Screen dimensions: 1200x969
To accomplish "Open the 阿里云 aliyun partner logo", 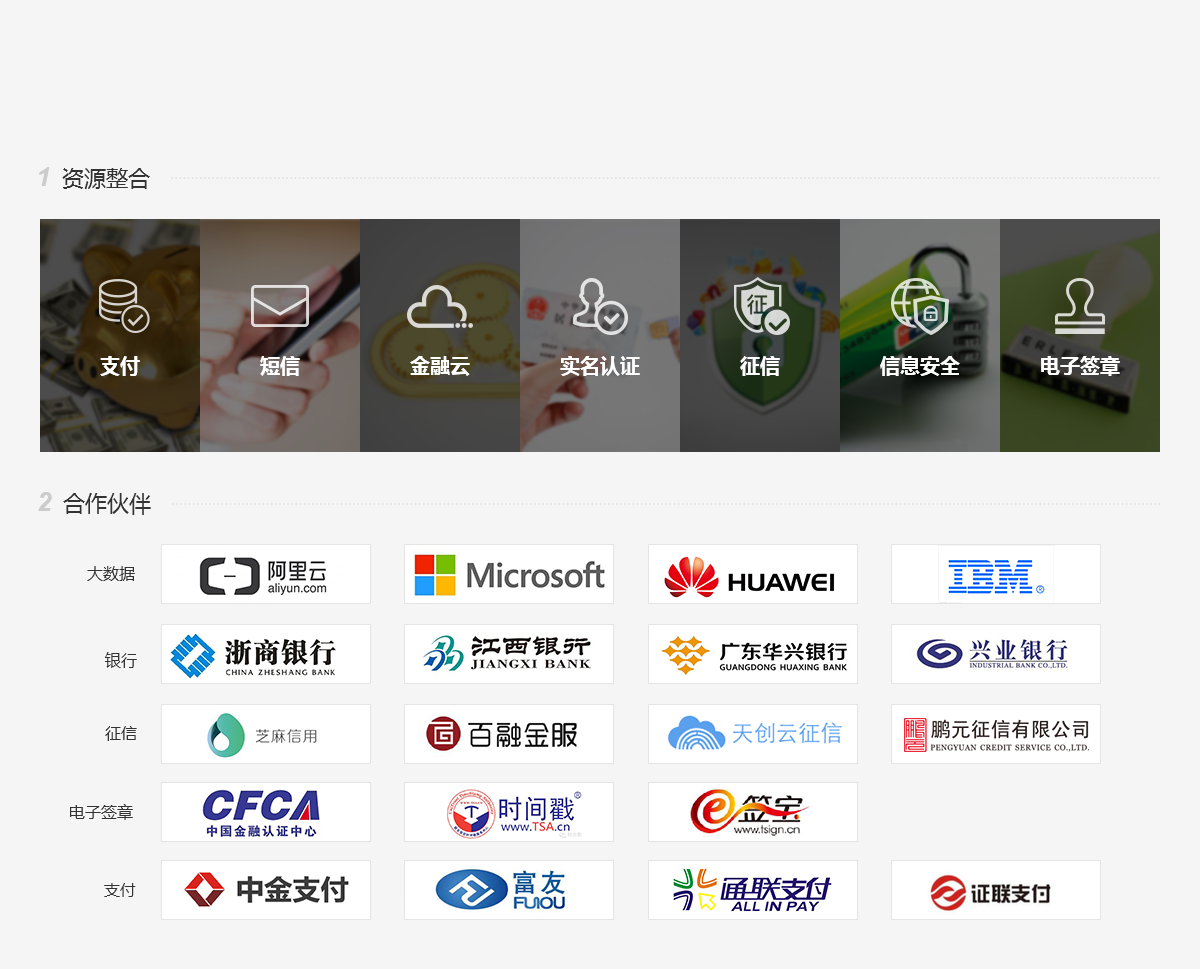I will (x=266, y=574).
